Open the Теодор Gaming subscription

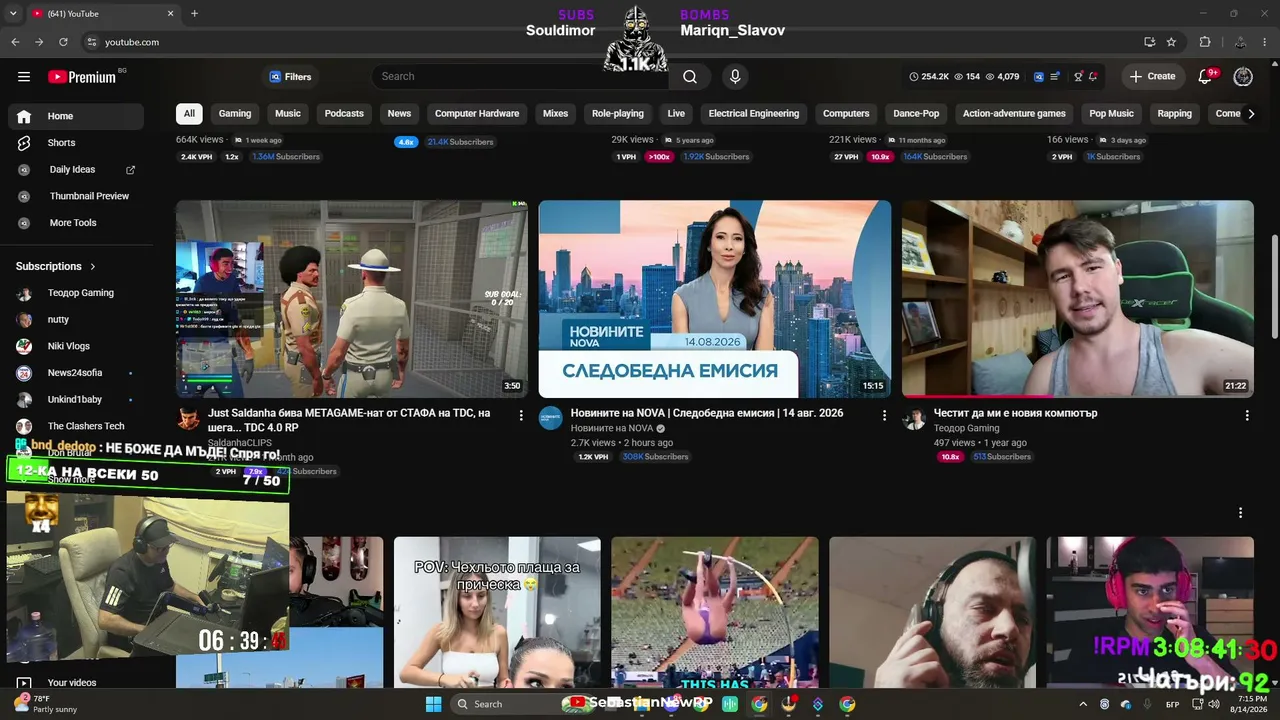[x=76, y=293]
